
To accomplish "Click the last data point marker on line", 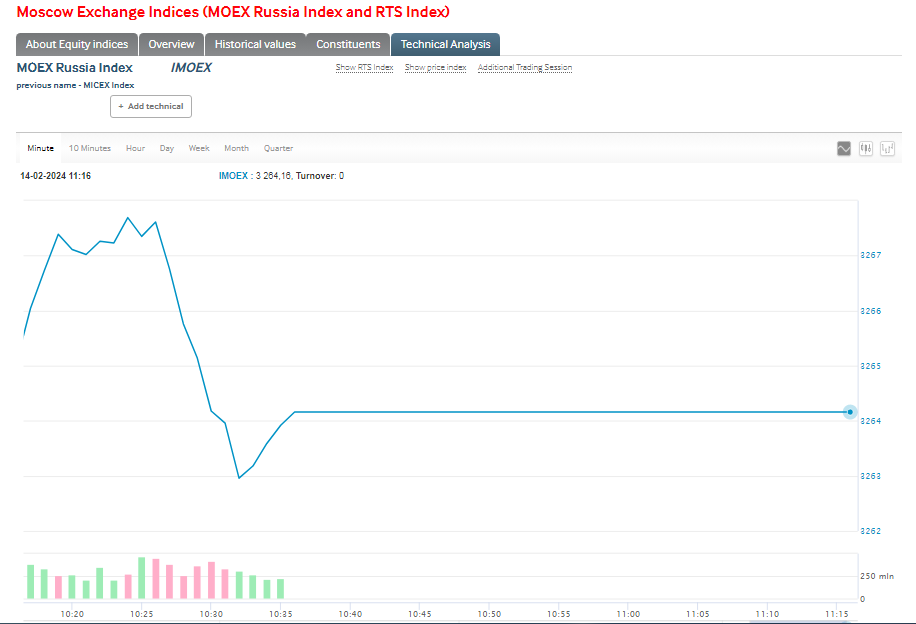I will pyautogui.click(x=850, y=411).
